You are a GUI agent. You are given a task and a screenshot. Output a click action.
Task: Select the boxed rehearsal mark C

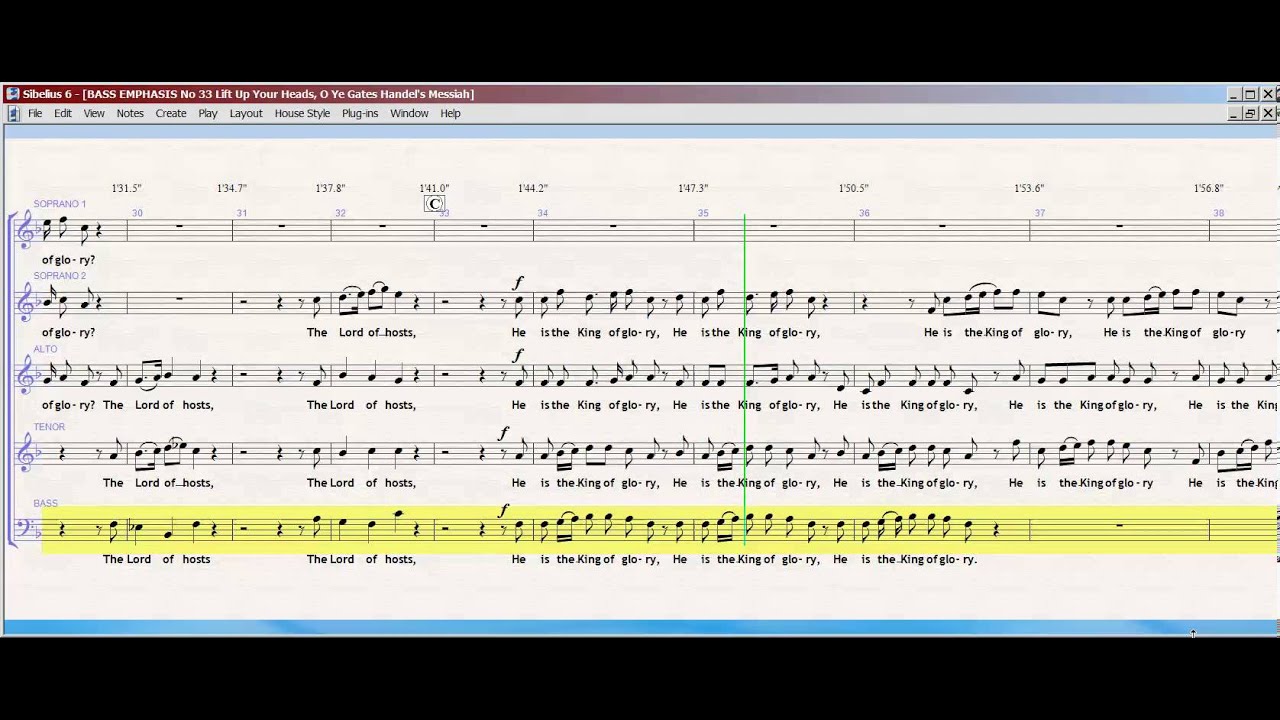(434, 204)
